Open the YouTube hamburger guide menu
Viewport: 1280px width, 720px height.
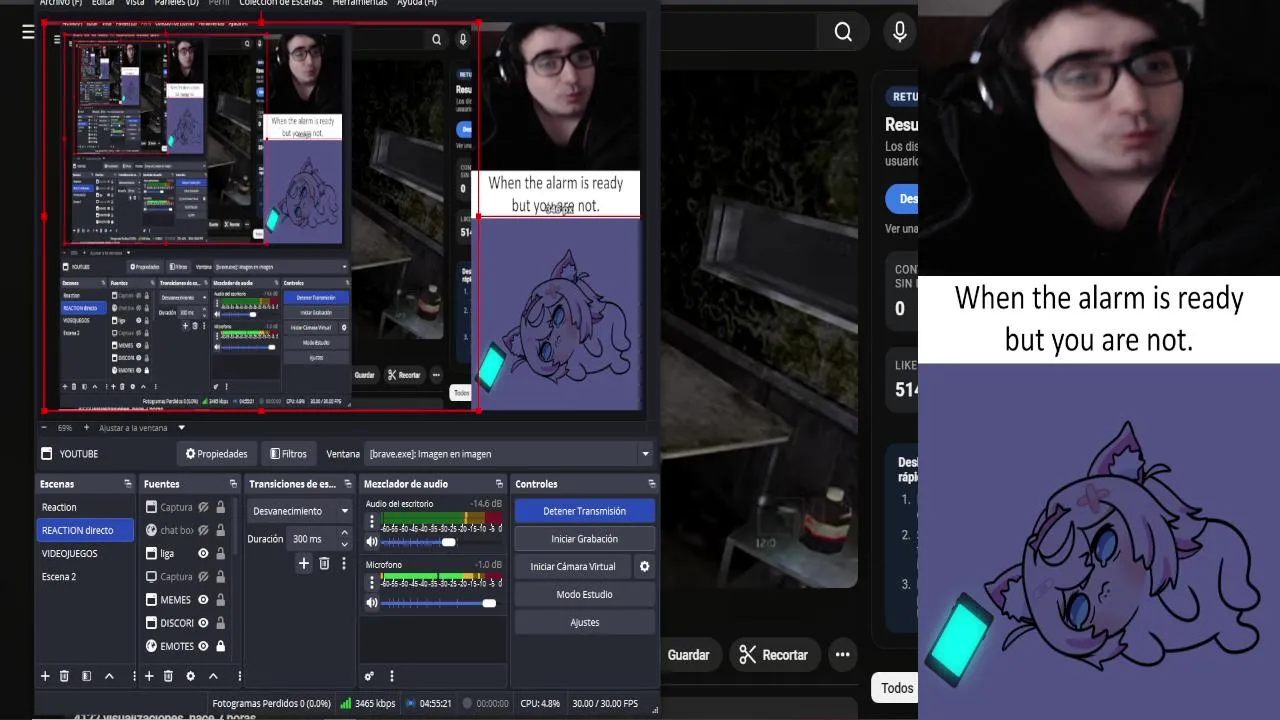[x=28, y=32]
